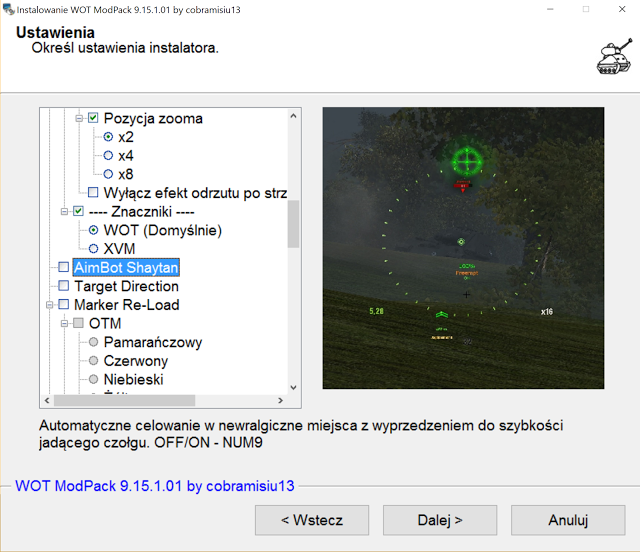Click the Wstecz back button
Screen dimensions: 640x552
click(x=312, y=520)
